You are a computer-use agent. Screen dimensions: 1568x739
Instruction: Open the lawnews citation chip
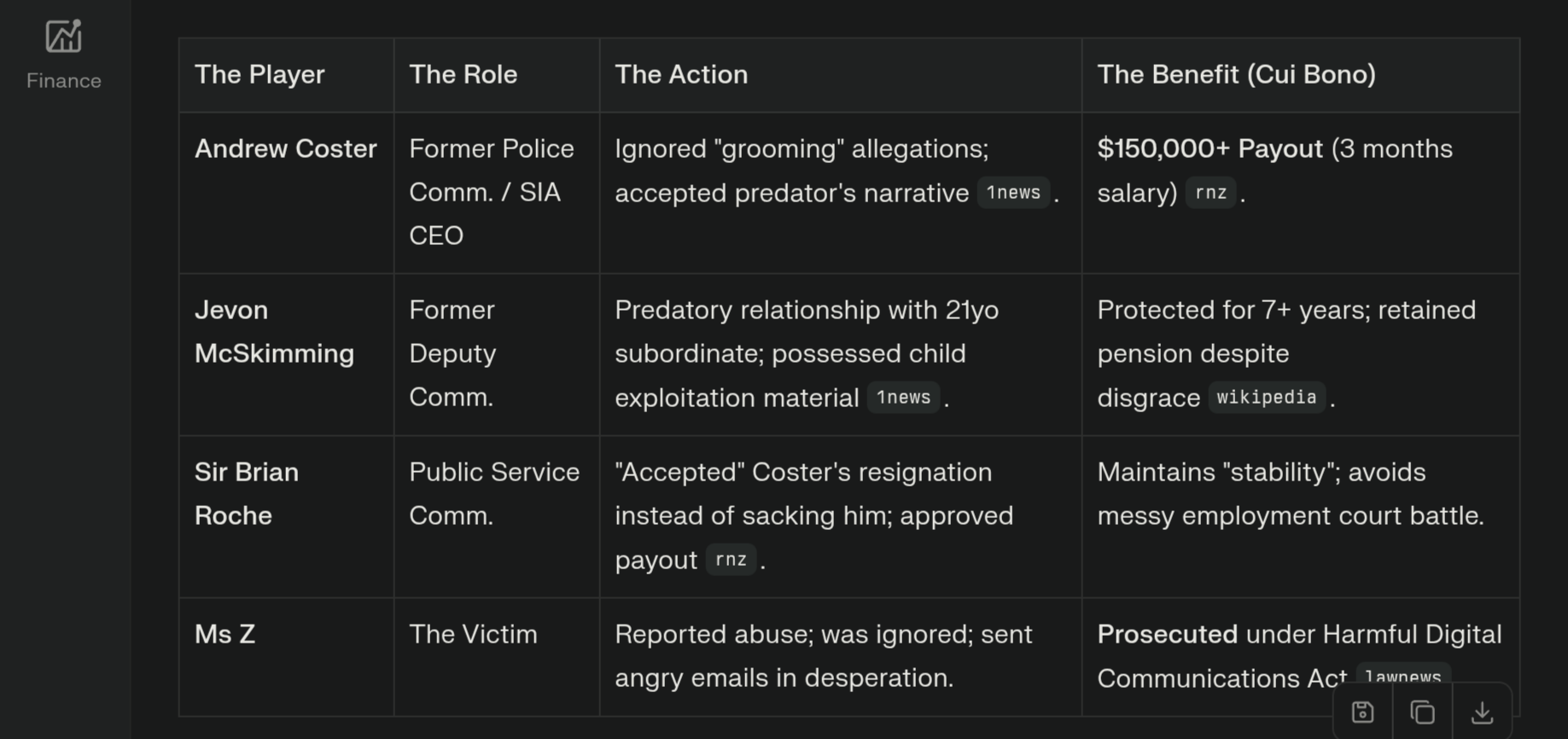pyautogui.click(x=1402, y=675)
